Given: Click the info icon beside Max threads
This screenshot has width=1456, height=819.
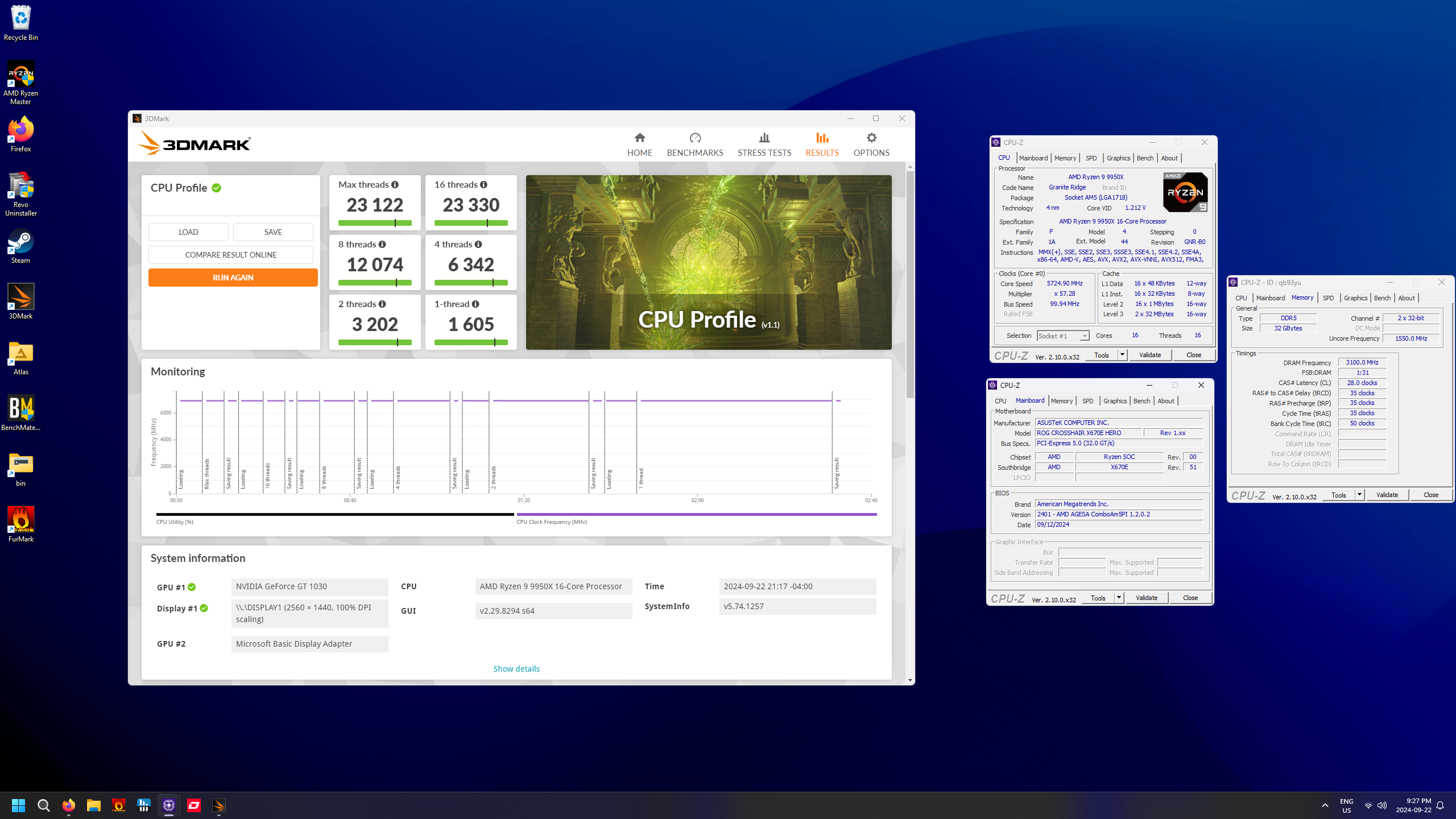Looking at the screenshot, I should 395,185.
